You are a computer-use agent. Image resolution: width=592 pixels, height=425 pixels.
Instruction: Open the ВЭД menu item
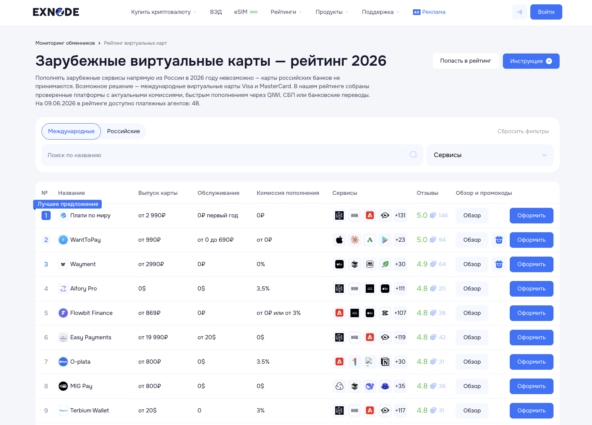[x=216, y=12]
